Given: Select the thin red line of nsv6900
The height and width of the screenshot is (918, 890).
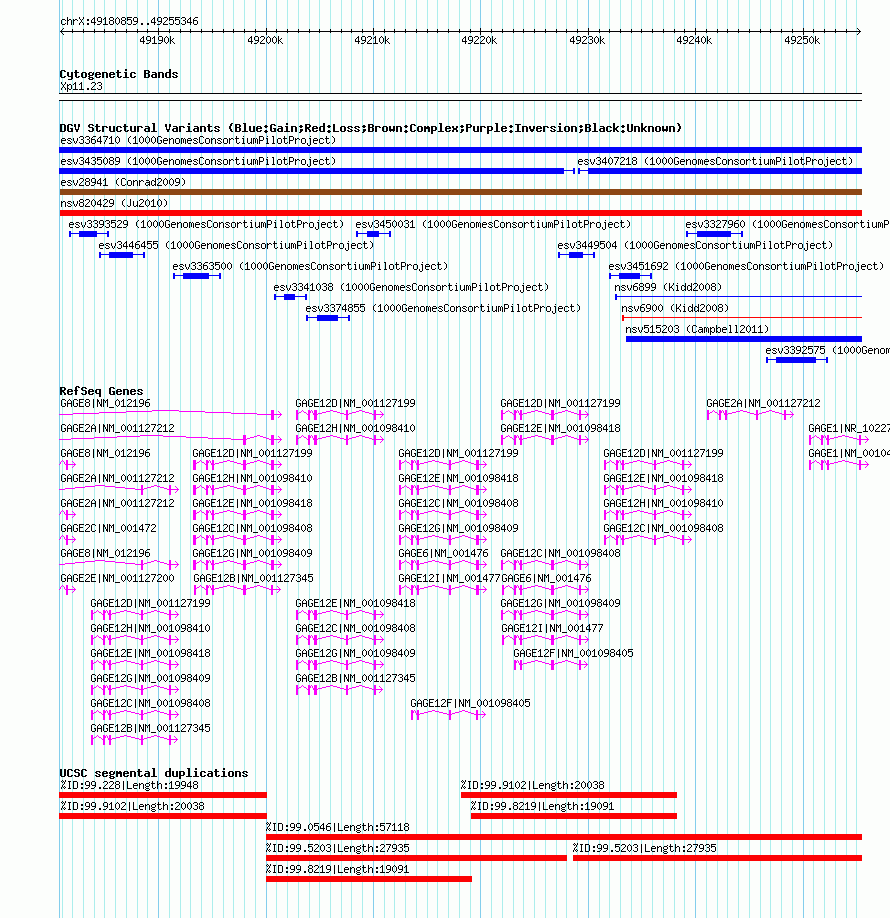Looking at the screenshot, I should 742,318.
